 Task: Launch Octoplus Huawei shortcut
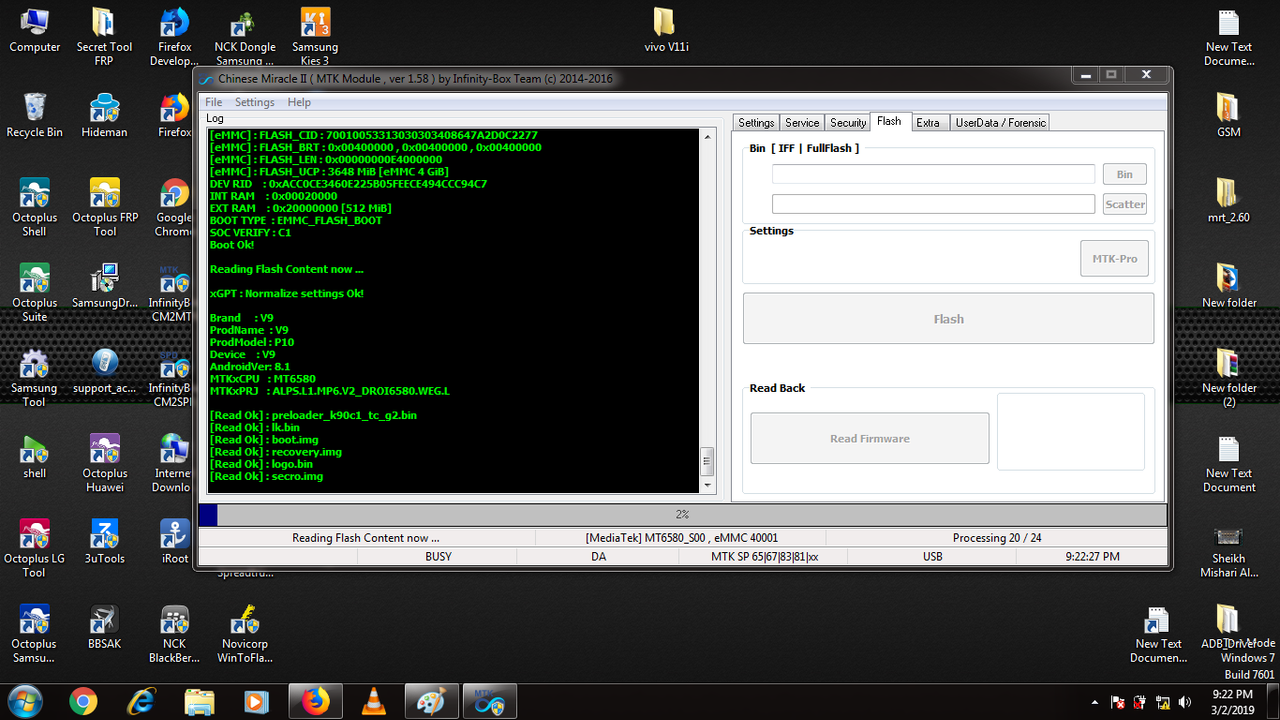click(104, 463)
